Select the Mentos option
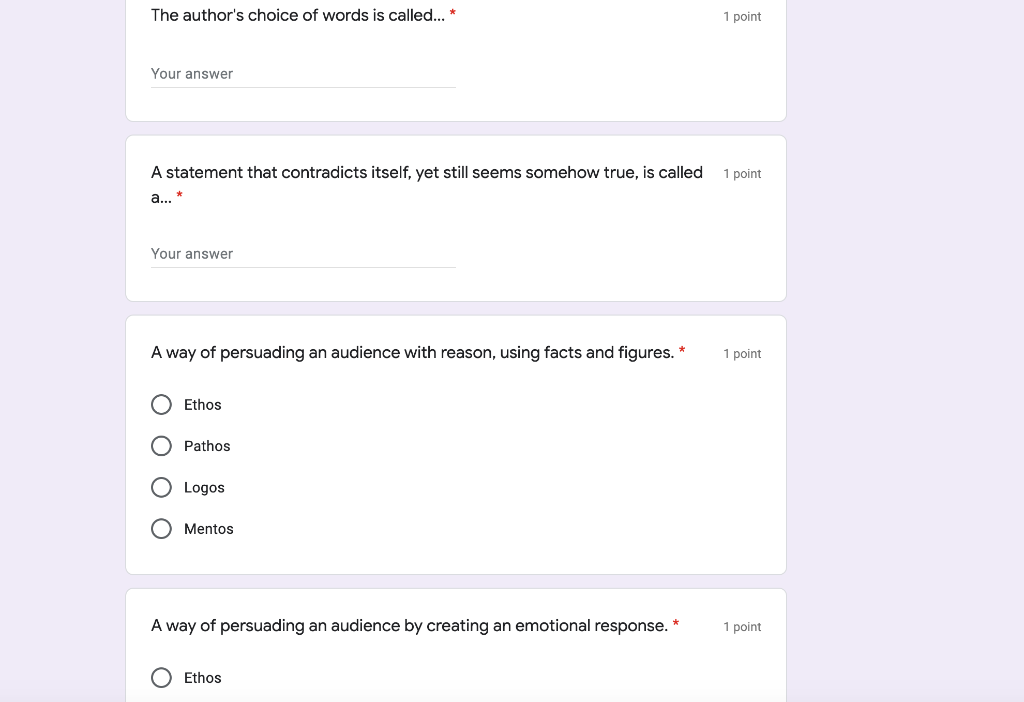Image resolution: width=1024 pixels, height=702 pixels. [x=161, y=528]
